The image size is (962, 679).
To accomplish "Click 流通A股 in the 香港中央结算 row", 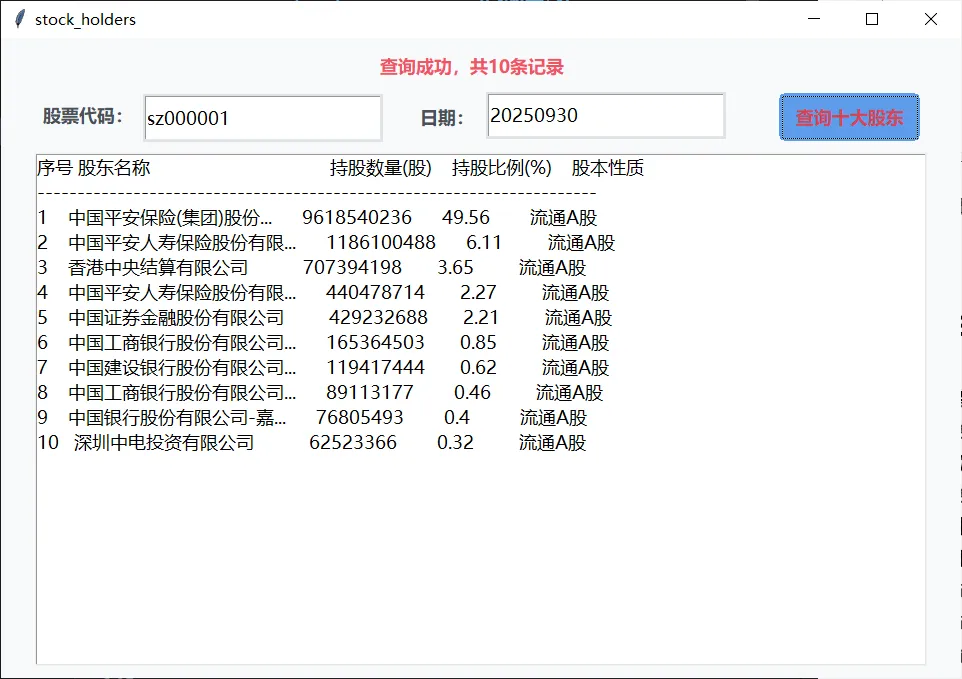I will [x=553, y=267].
